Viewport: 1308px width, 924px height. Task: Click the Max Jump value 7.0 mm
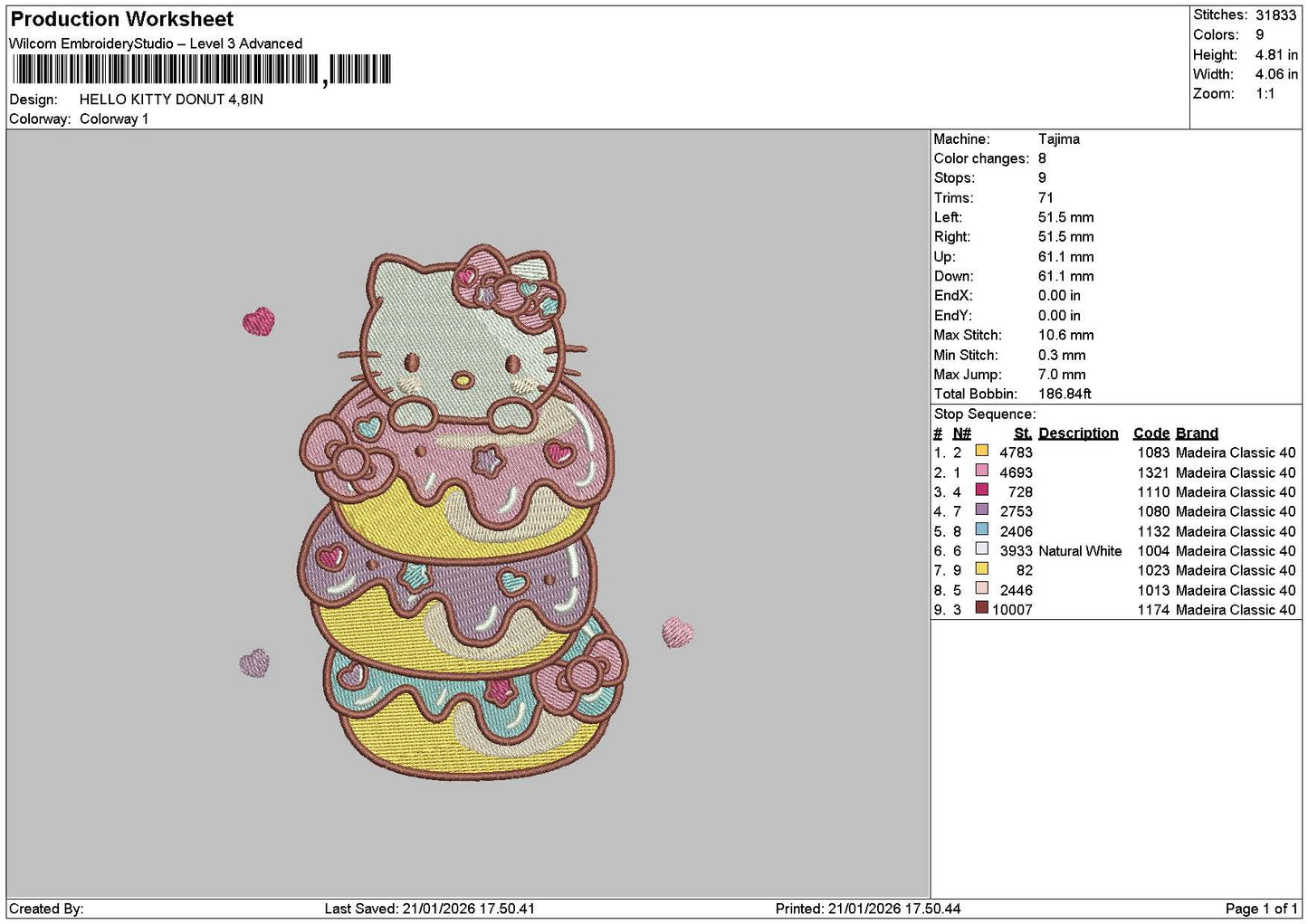1062,375
